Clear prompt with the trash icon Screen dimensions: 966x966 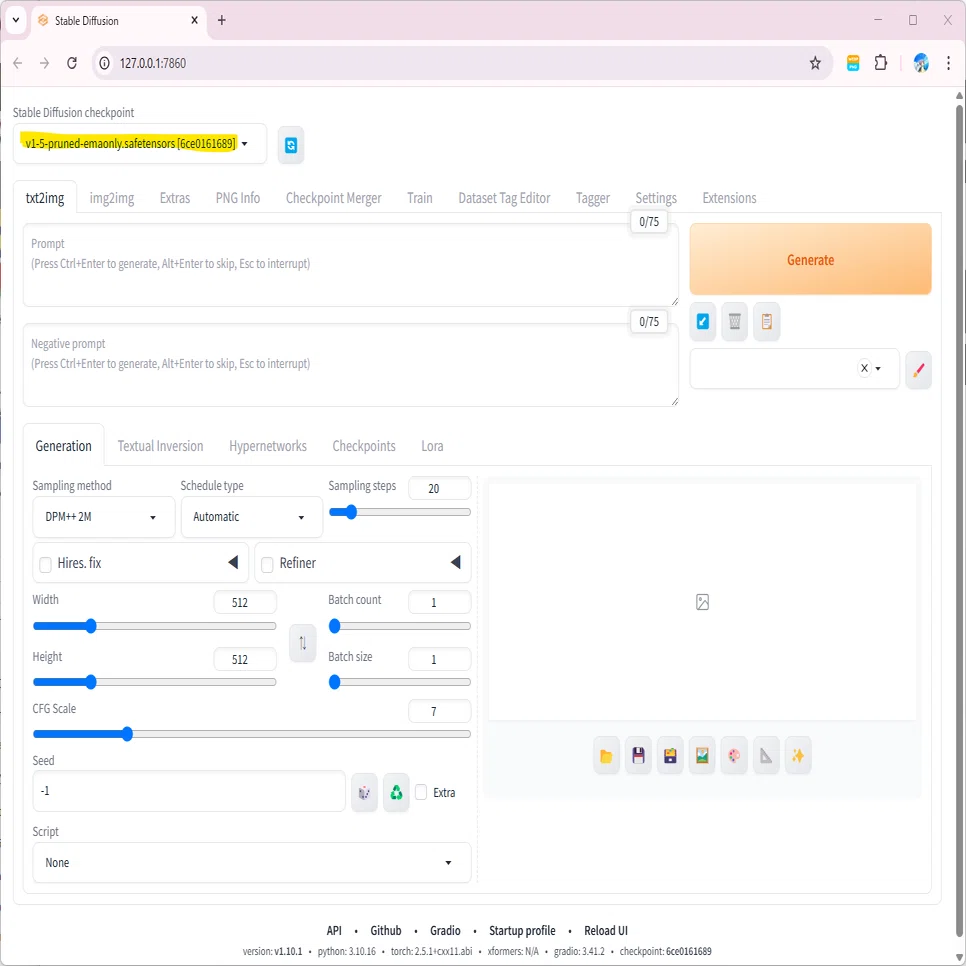tap(734, 322)
